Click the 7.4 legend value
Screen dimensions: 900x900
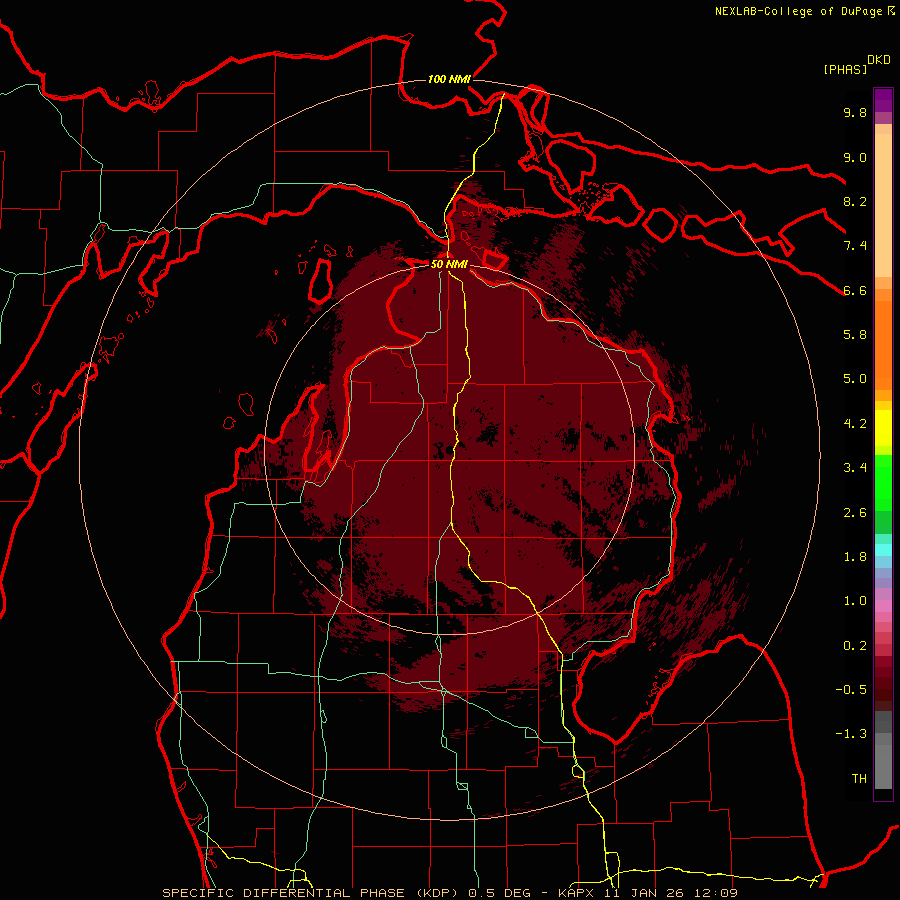pos(855,246)
